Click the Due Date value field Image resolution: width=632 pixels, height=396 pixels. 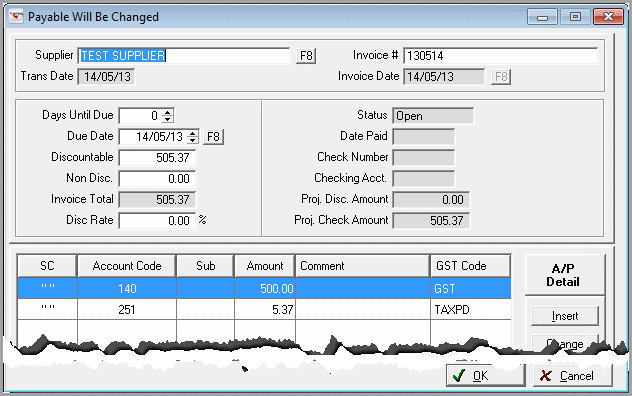(153, 137)
